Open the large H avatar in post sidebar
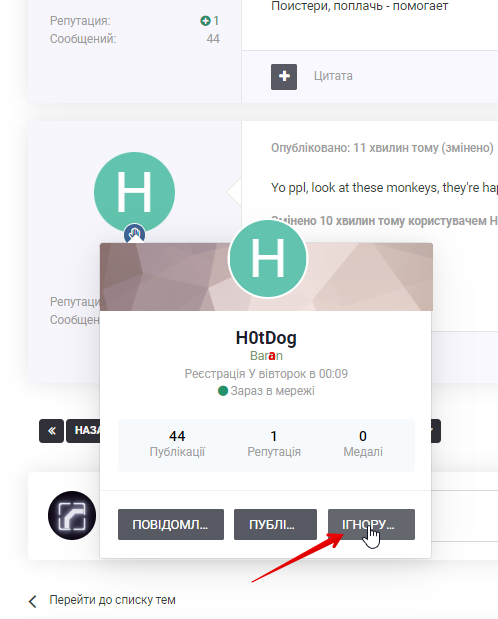The width and height of the screenshot is (498, 619). click(x=134, y=192)
